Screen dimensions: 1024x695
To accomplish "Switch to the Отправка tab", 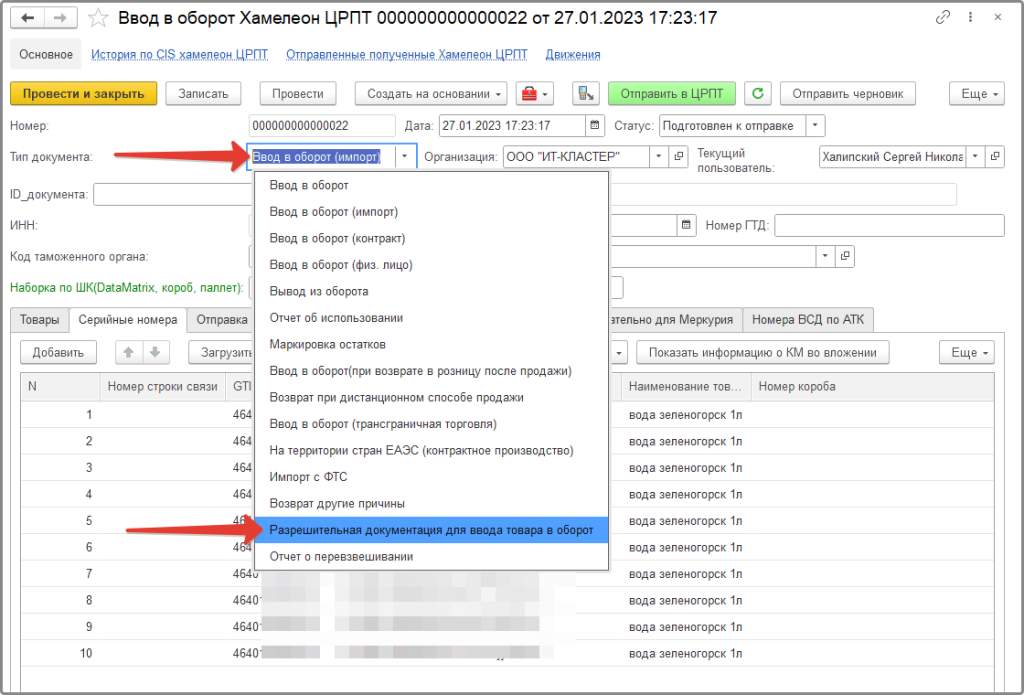I will pos(221,320).
